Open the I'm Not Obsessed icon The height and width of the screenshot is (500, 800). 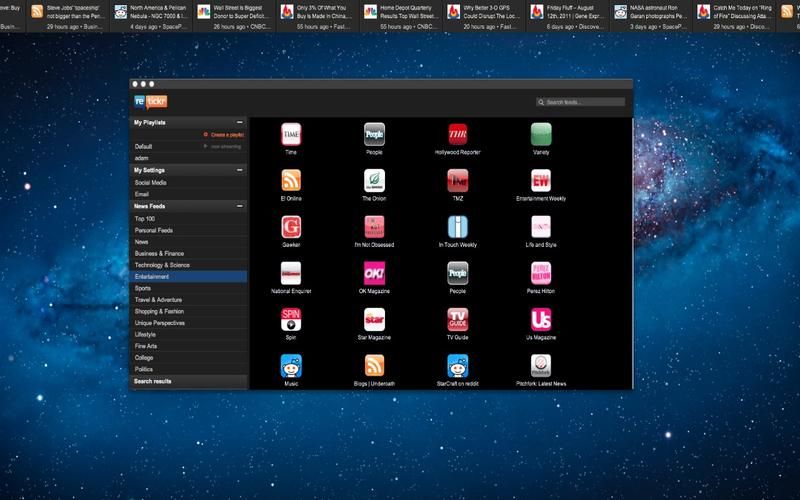(374, 227)
